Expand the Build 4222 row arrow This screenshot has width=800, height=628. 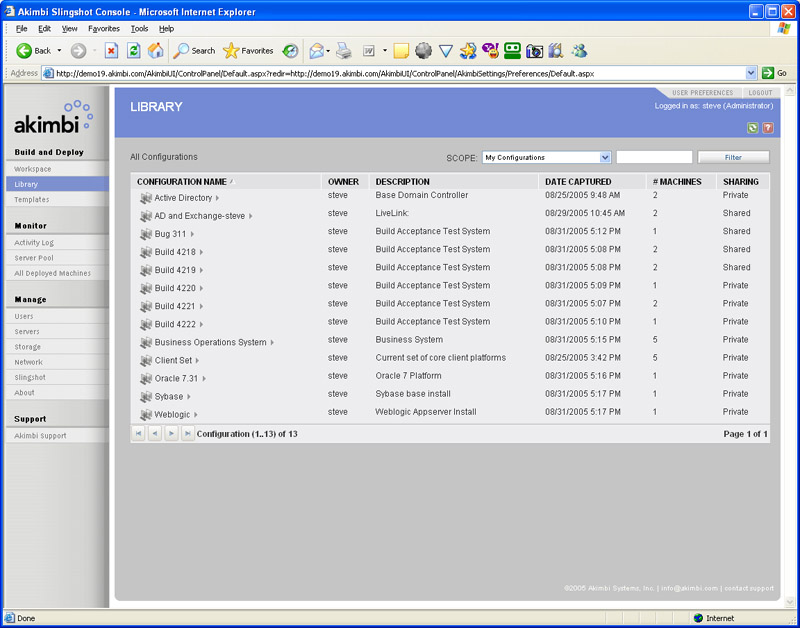202,324
